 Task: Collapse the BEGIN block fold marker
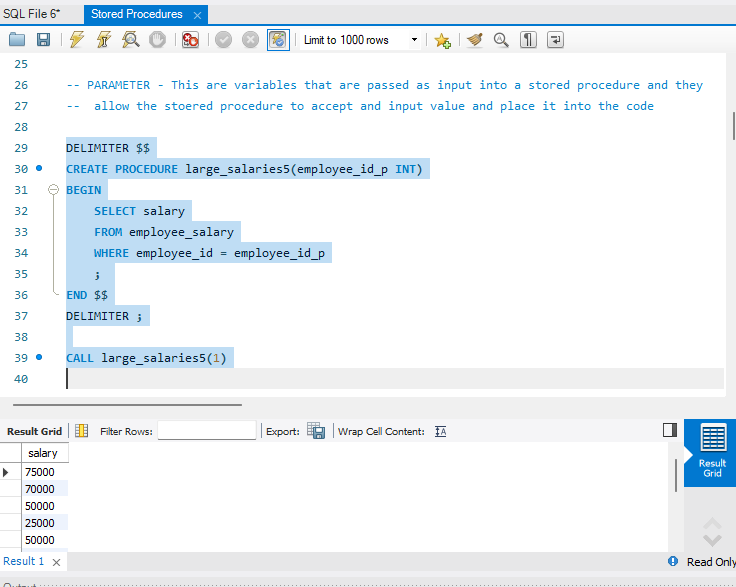54,190
